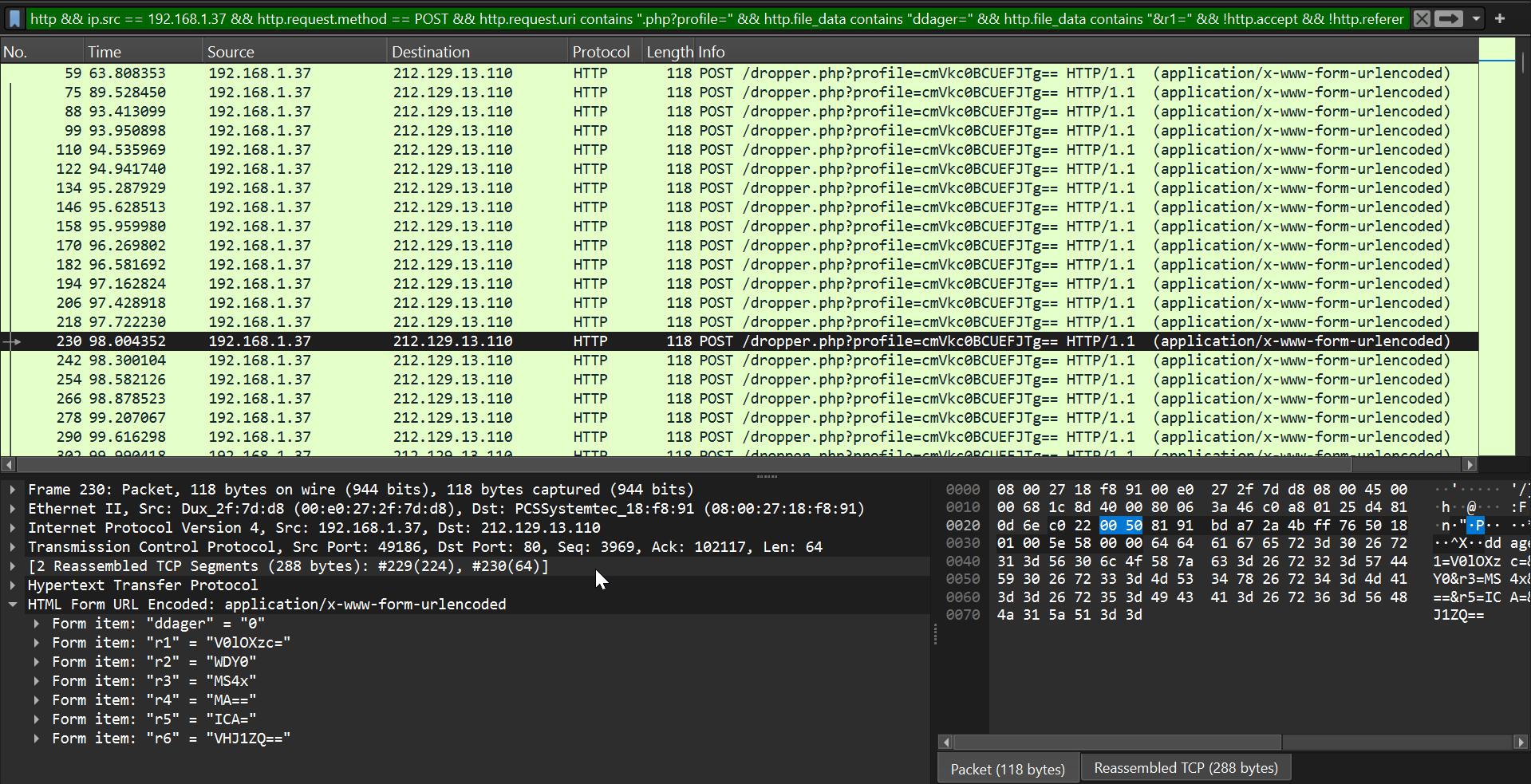Select packet number 266 row
The height and width of the screenshot is (784, 1531).
[x=739, y=399]
